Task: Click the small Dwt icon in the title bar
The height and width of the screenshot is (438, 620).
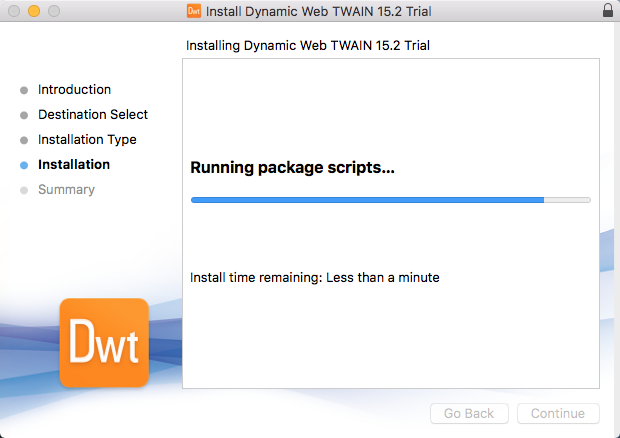Action: [x=193, y=11]
